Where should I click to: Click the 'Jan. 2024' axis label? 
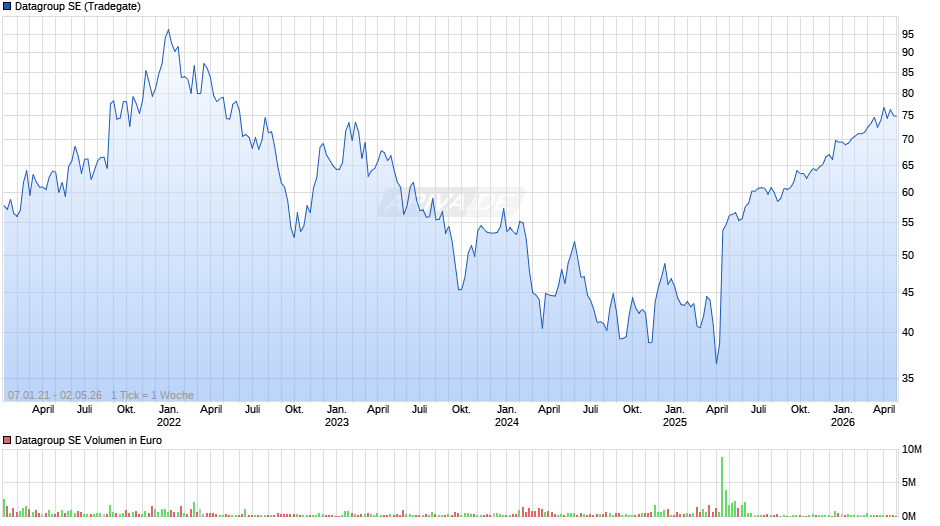pos(507,416)
